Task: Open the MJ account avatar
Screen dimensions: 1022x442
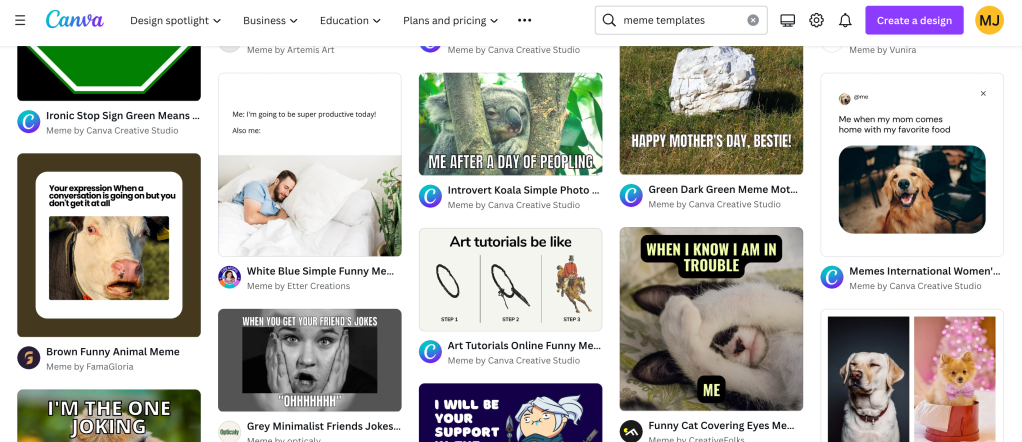Action: (989, 20)
